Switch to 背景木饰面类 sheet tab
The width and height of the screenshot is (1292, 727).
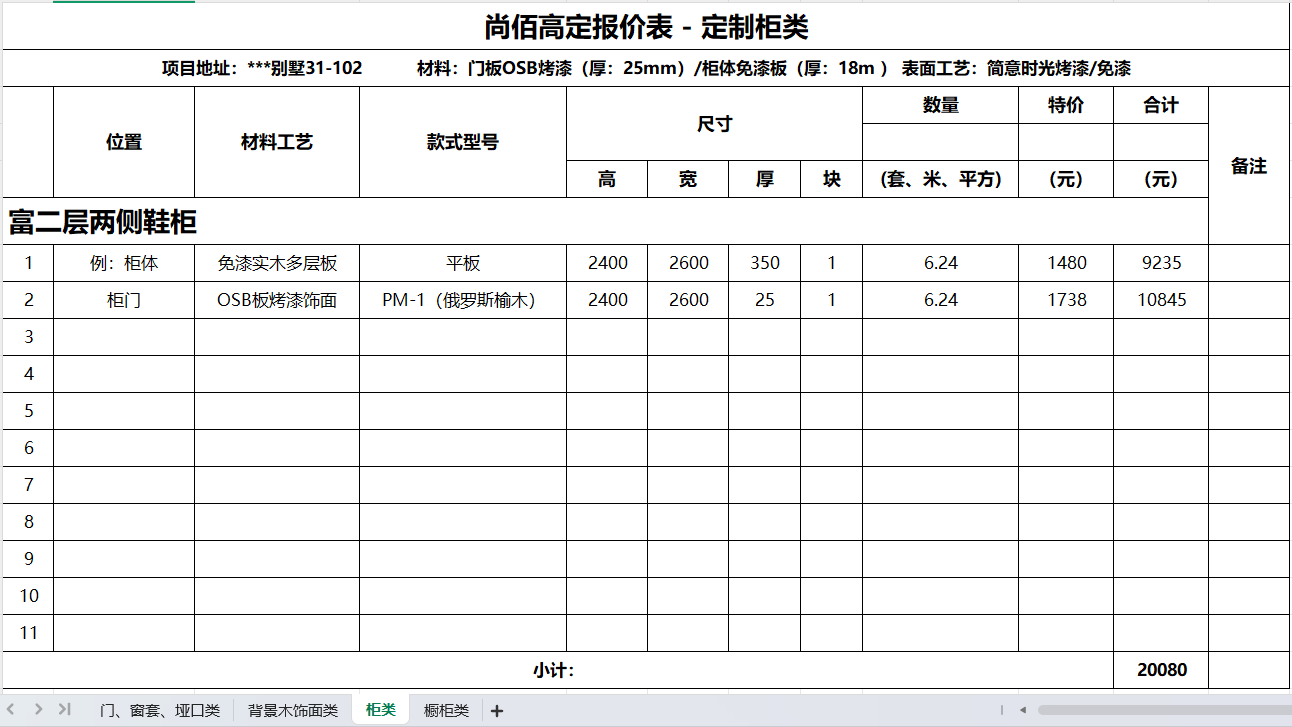tap(293, 711)
